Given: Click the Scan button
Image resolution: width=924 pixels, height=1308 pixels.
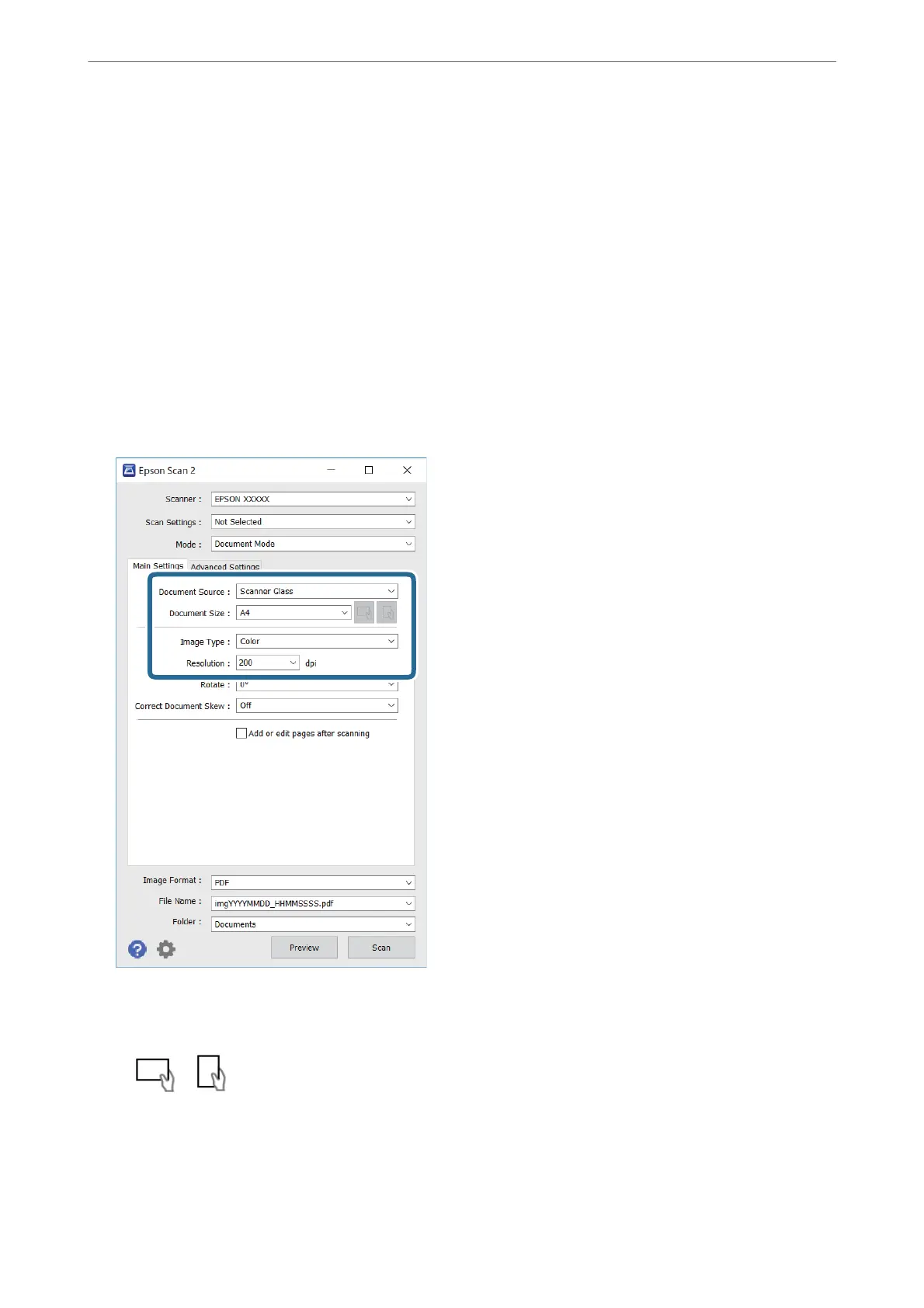Looking at the screenshot, I should 381,948.
